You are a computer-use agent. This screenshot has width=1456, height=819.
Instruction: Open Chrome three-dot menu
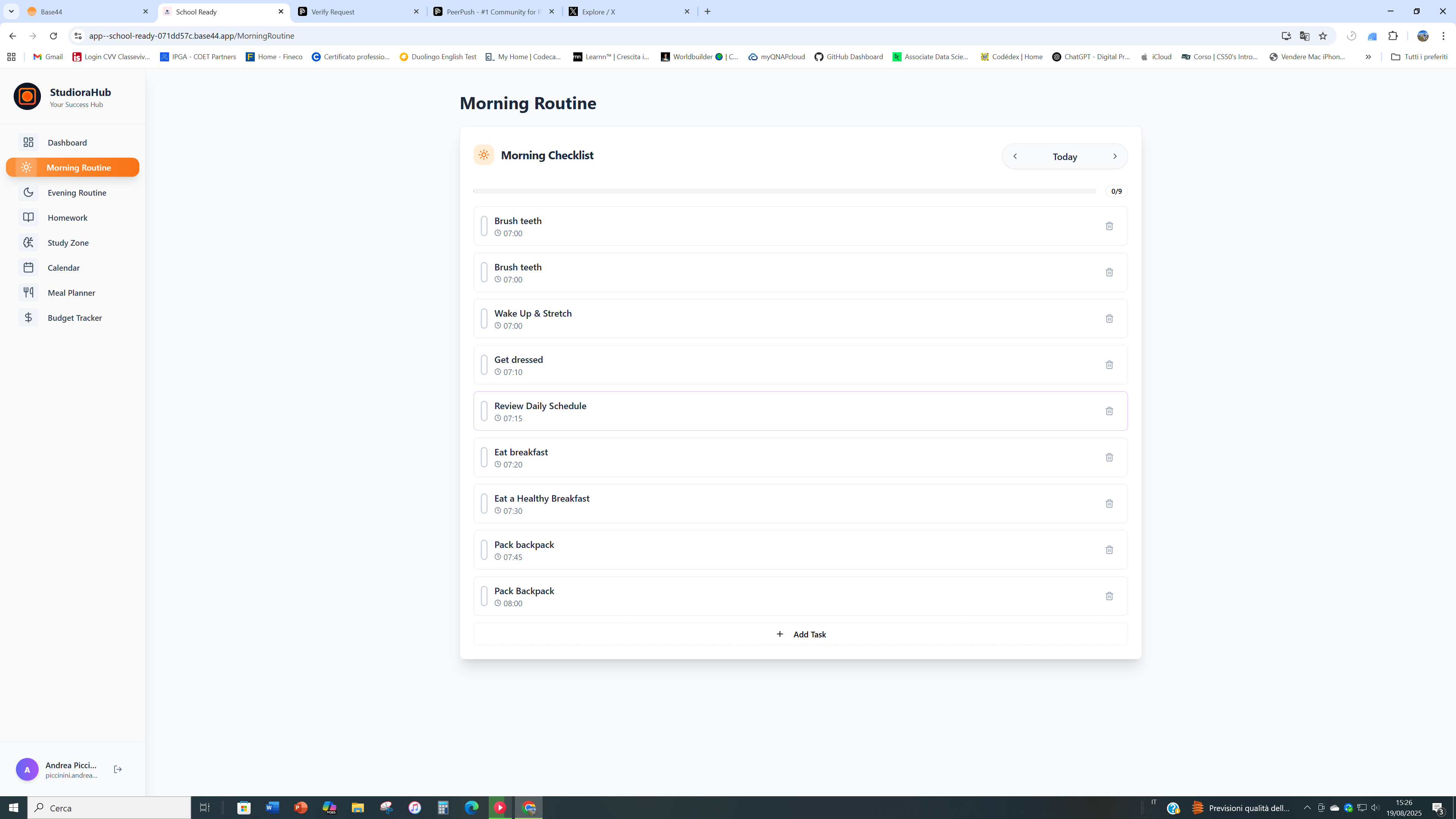coord(1443,36)
